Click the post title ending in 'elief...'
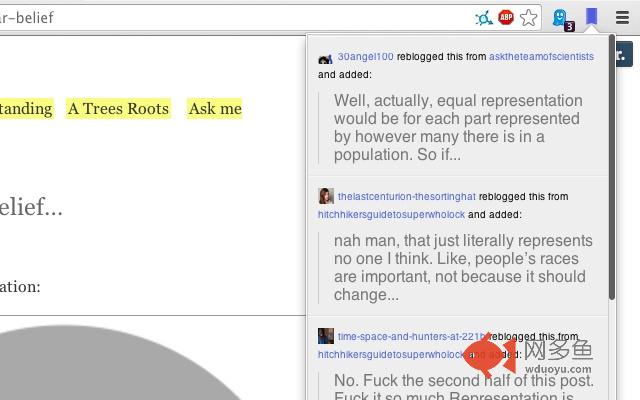This screenshot has width=640, height=400. point(31,207)
